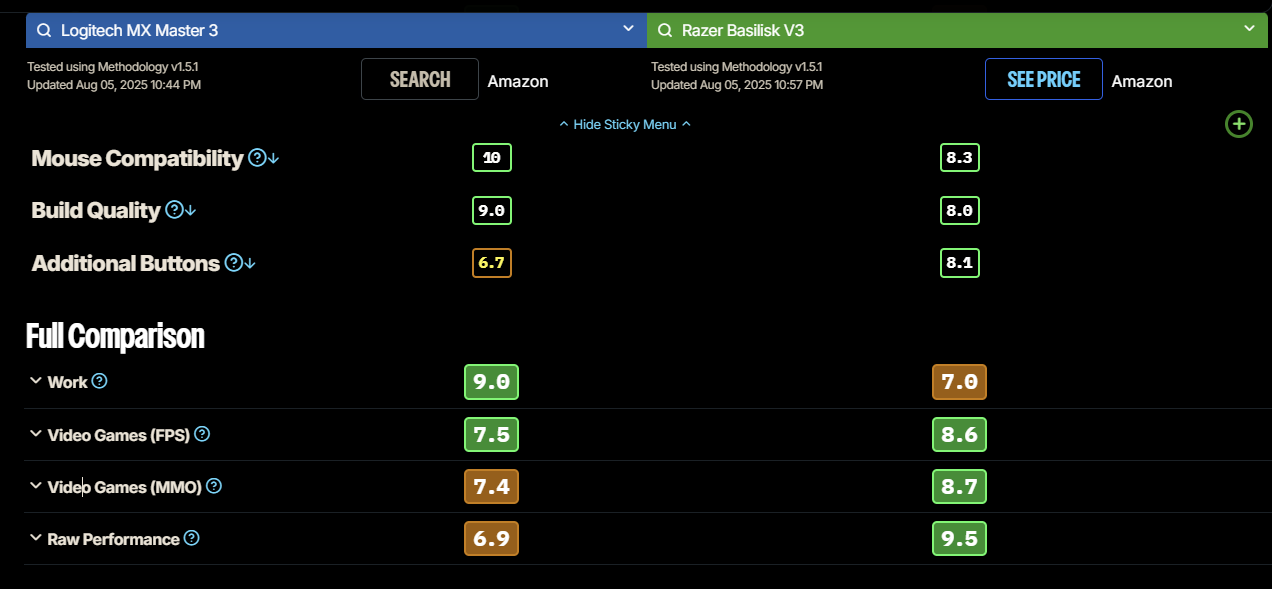
Task: Click Razer FPS score 8.6
Action: (960, 434)
